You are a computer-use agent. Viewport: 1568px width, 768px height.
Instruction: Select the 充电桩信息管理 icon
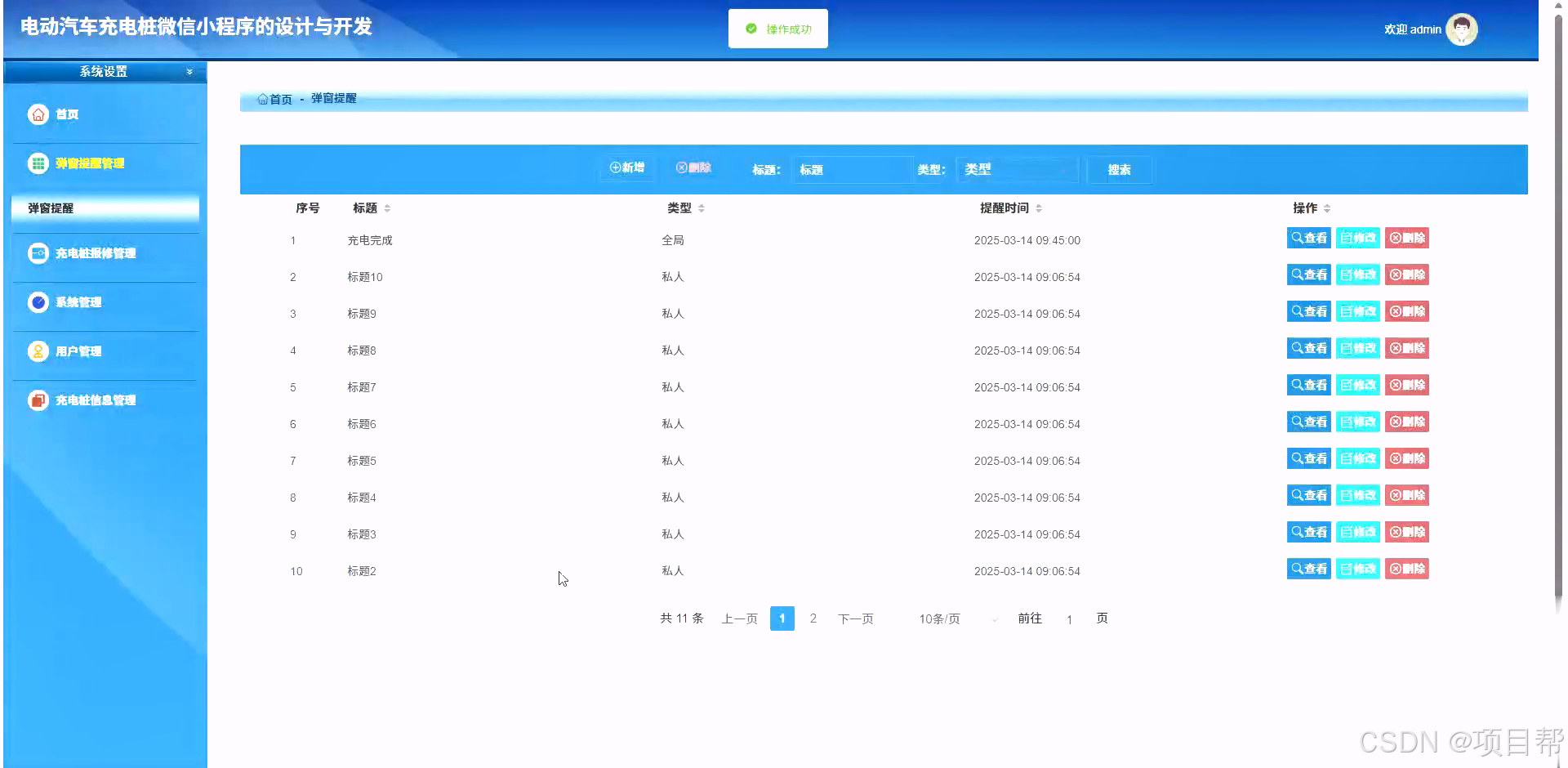(x=38, y=400)
